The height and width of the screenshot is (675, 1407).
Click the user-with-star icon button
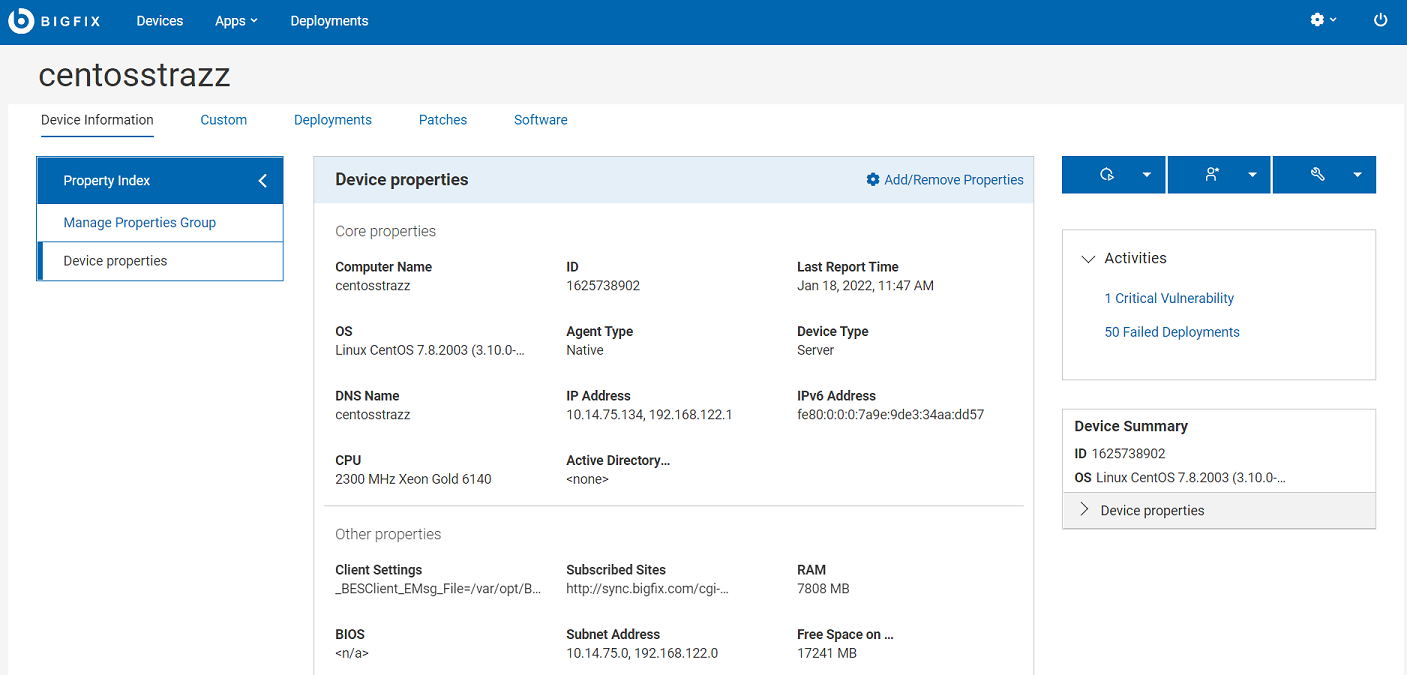point(1212,175)
